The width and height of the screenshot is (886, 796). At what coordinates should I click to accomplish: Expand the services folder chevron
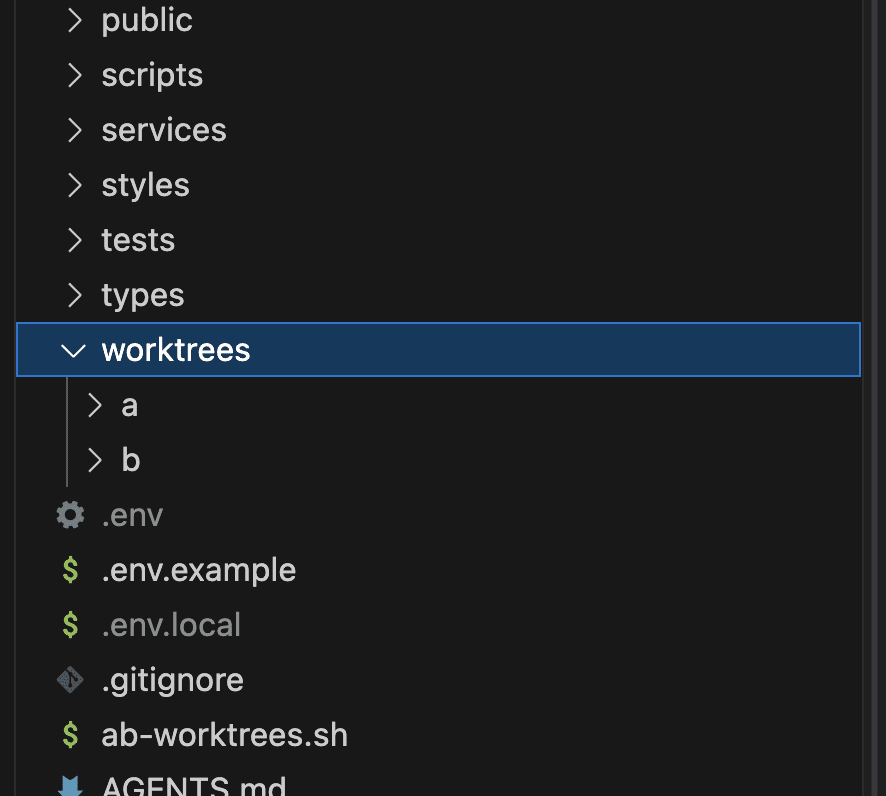74,130
